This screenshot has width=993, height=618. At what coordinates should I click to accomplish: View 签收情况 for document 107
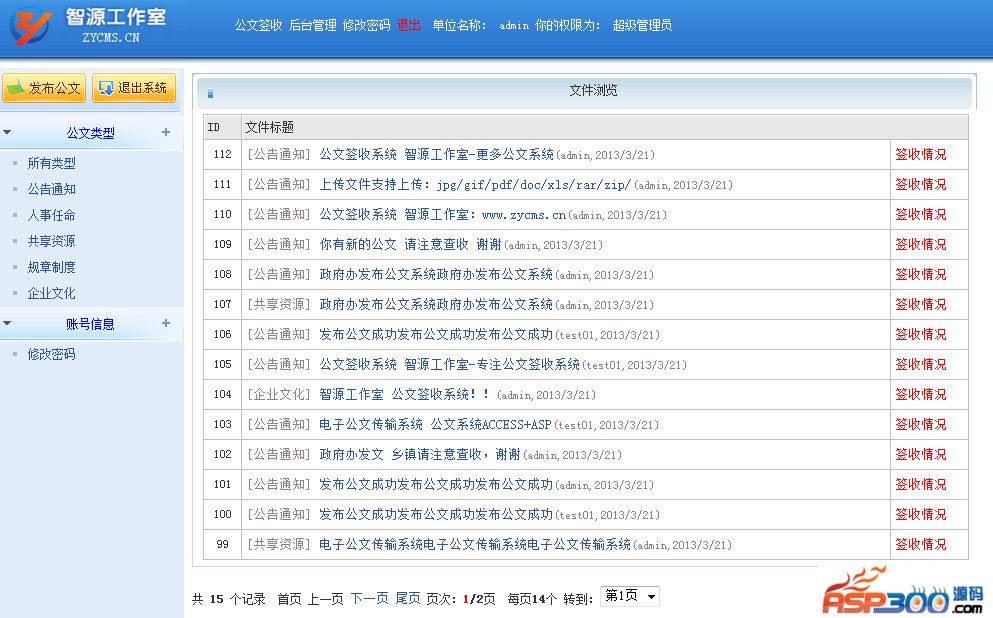click(921, 305)
